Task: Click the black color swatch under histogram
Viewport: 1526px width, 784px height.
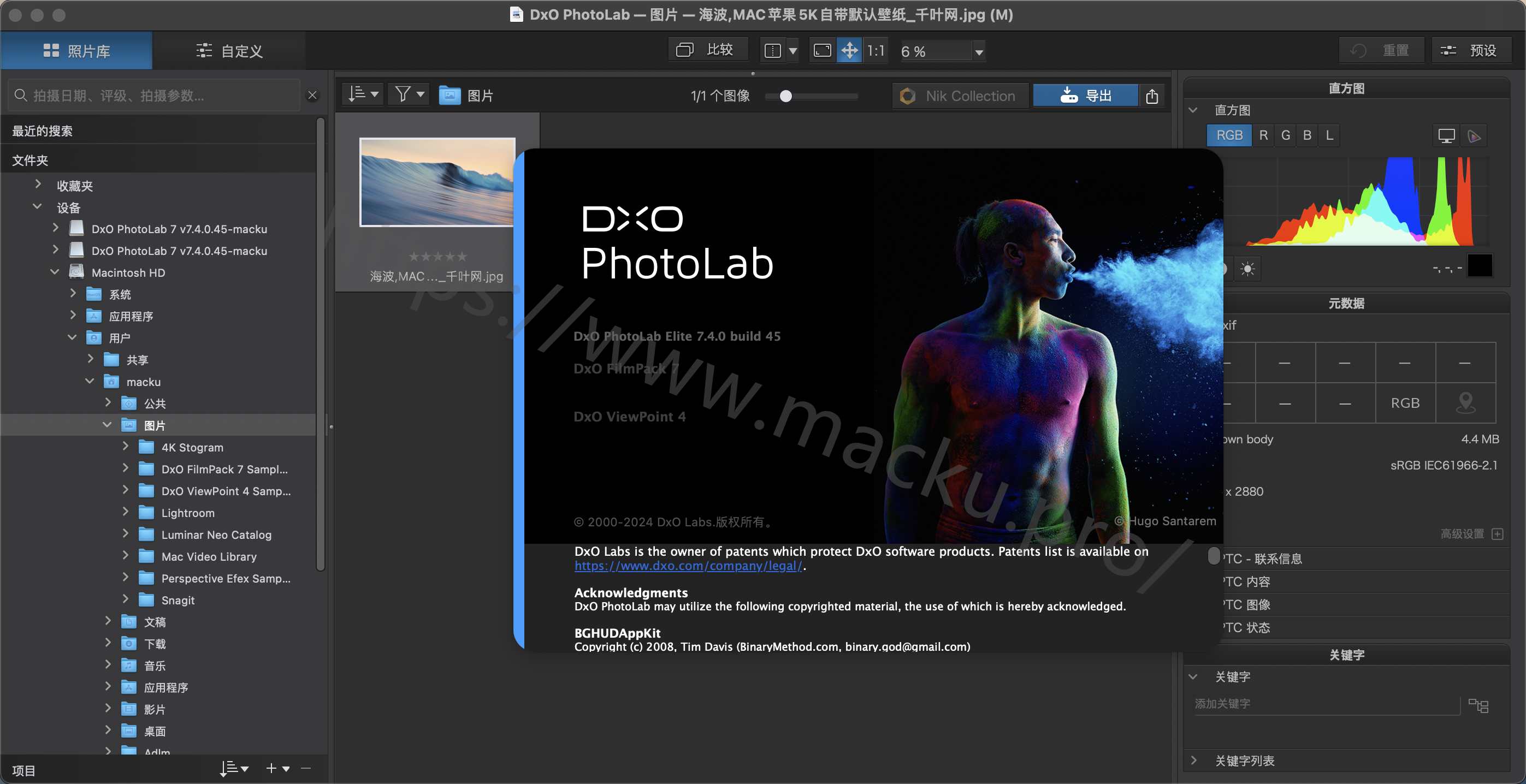Action: point(1479,266)
